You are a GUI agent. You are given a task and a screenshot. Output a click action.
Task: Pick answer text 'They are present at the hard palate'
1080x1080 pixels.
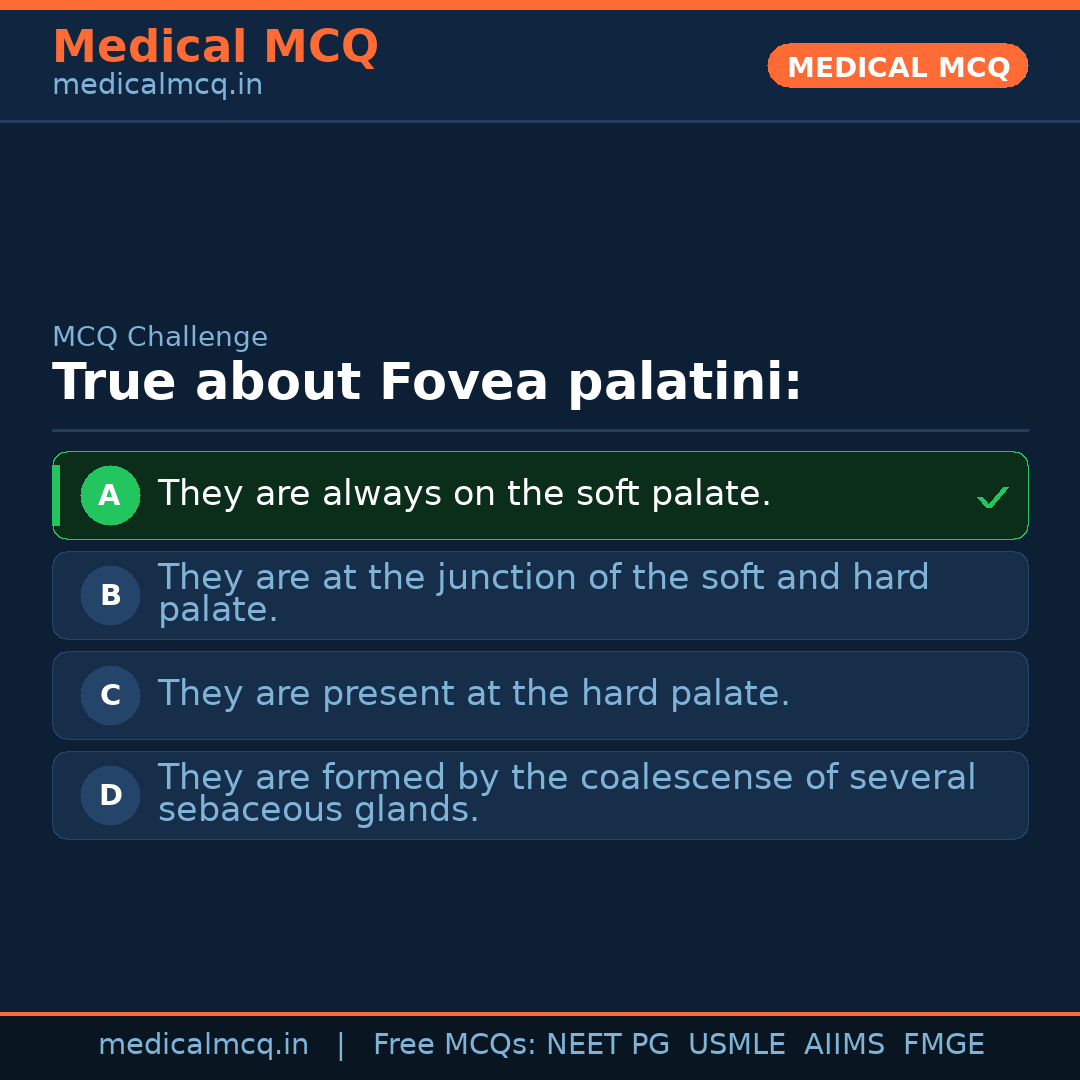473,694
